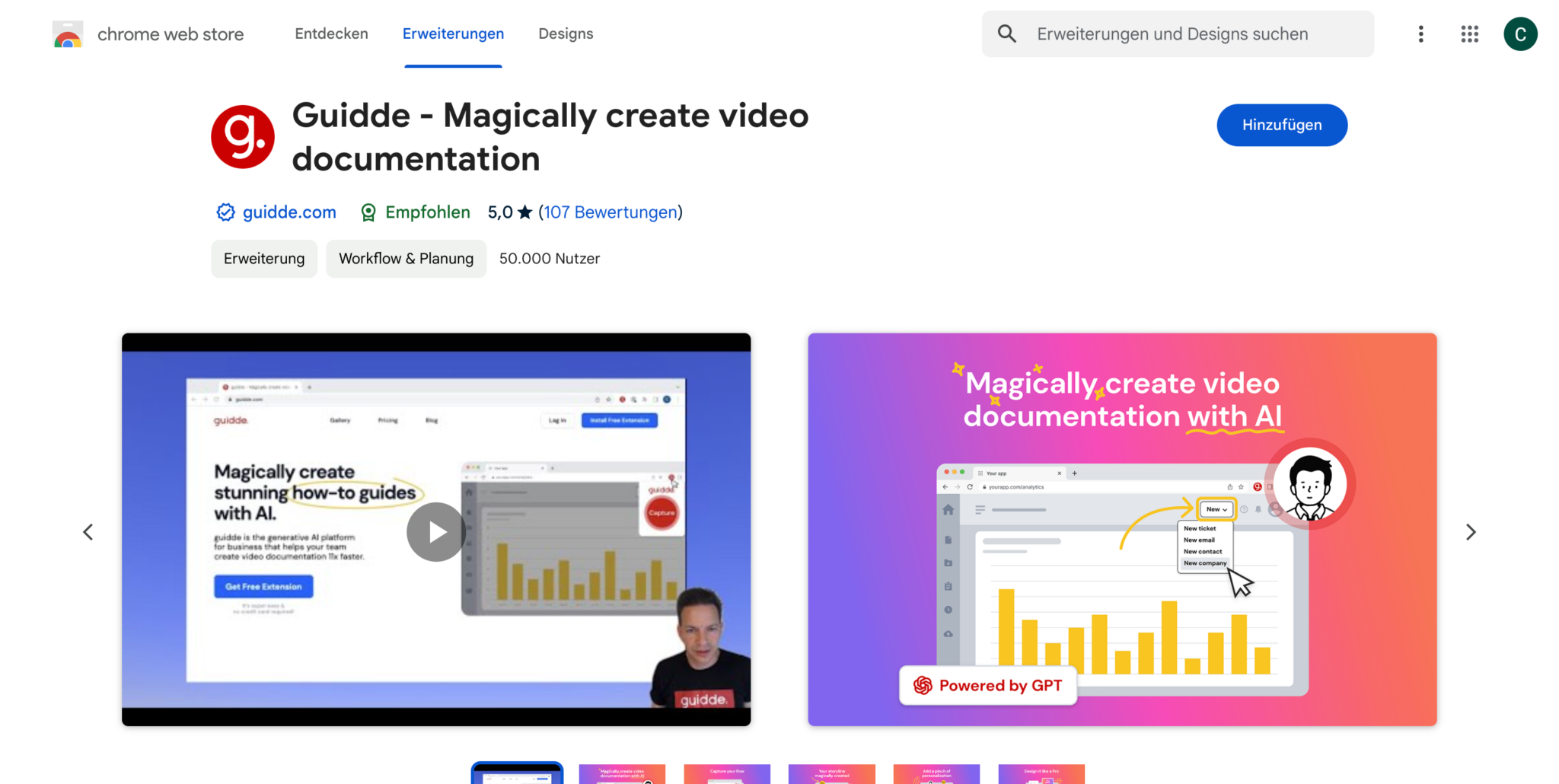Switch to the Entdecken tab
This screenshot has width=1559, height=784.
pyautogui.click(x=331, y=34)
